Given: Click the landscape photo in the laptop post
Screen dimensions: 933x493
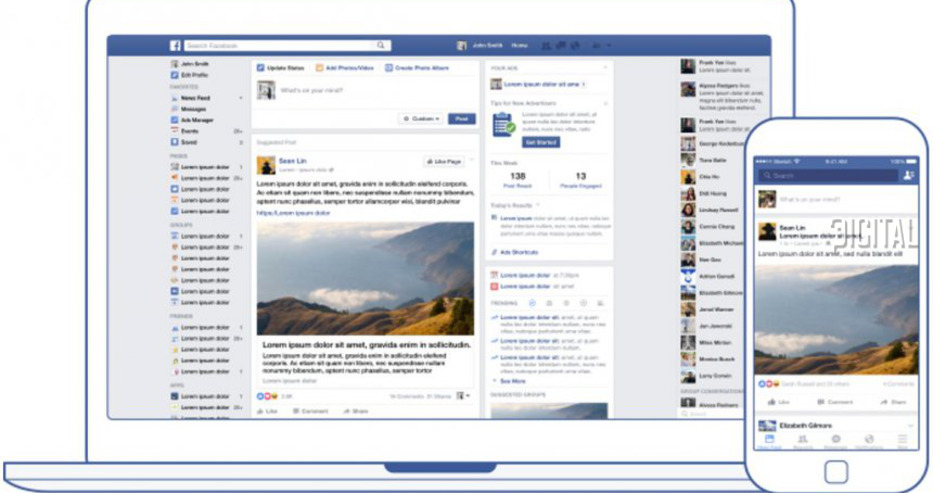Looking at the screenshot, I should coord(365,278).
